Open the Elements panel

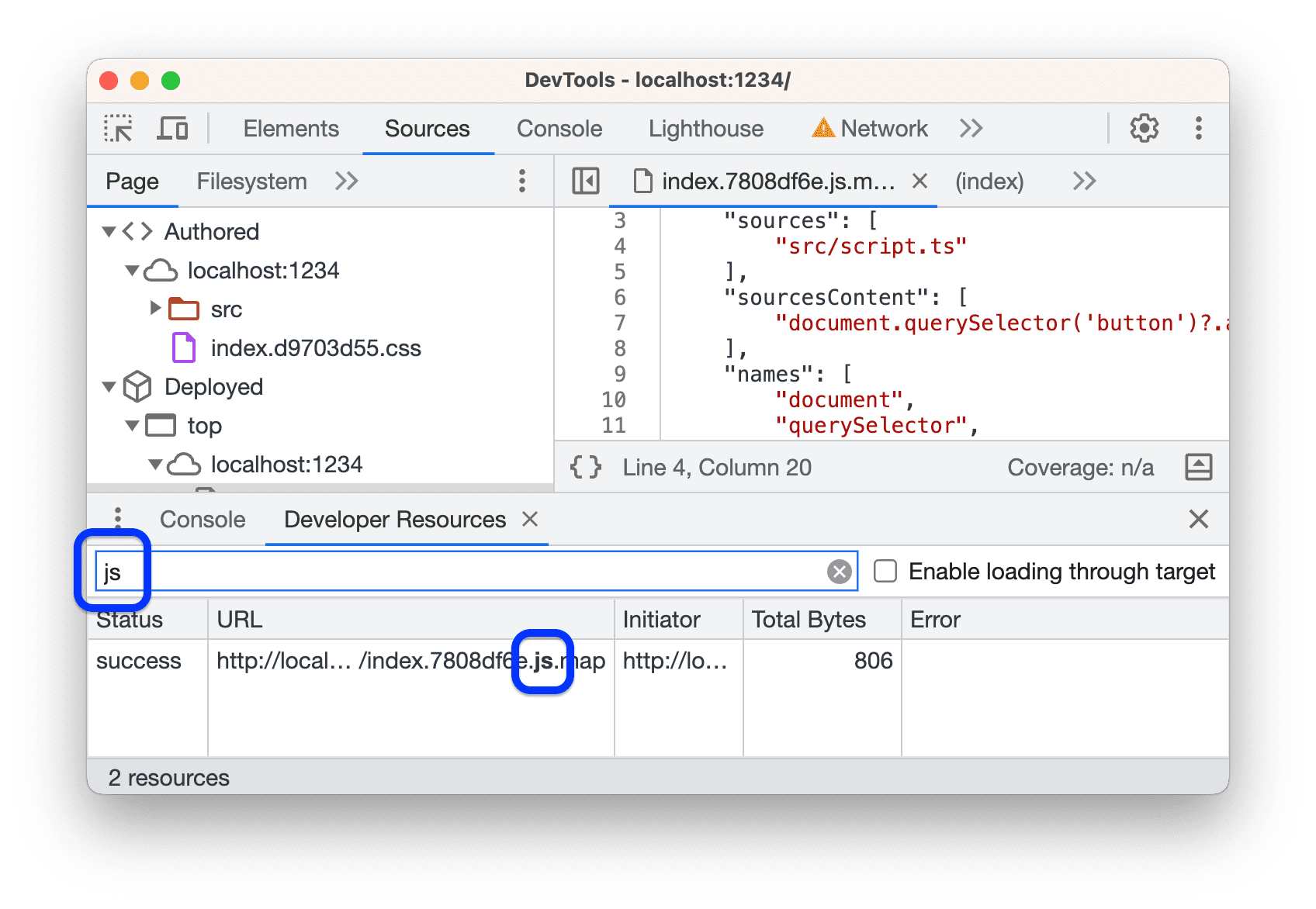(x=291, y=128)
